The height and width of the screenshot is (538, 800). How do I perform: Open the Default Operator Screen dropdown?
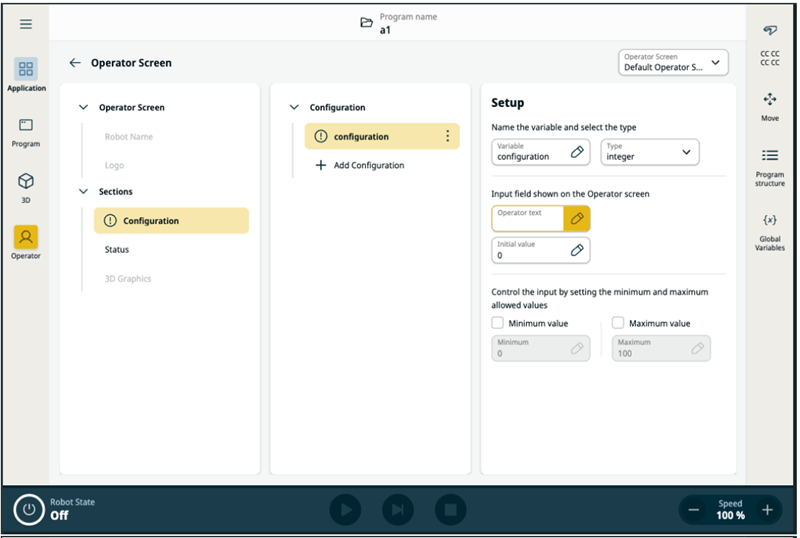coord(673,63)
